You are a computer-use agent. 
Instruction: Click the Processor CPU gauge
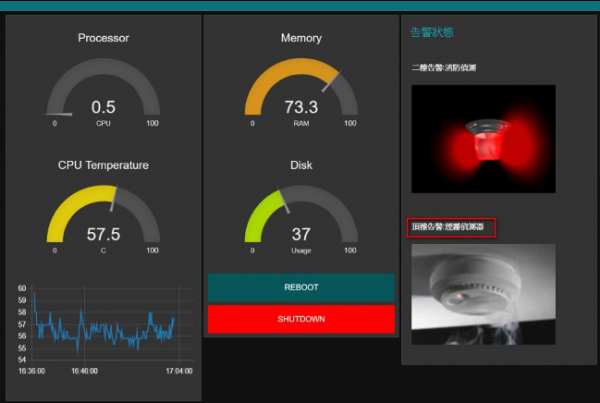click(x=103, y=90)
